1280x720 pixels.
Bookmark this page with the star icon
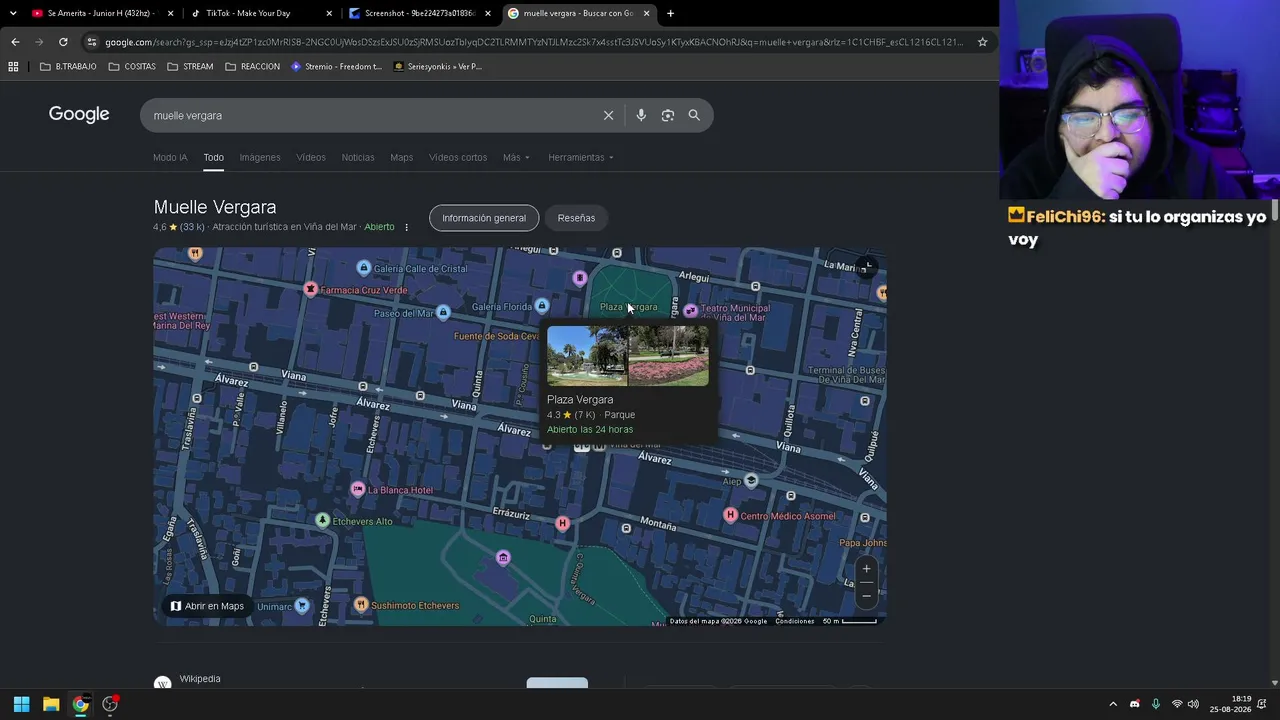(982, 42)
